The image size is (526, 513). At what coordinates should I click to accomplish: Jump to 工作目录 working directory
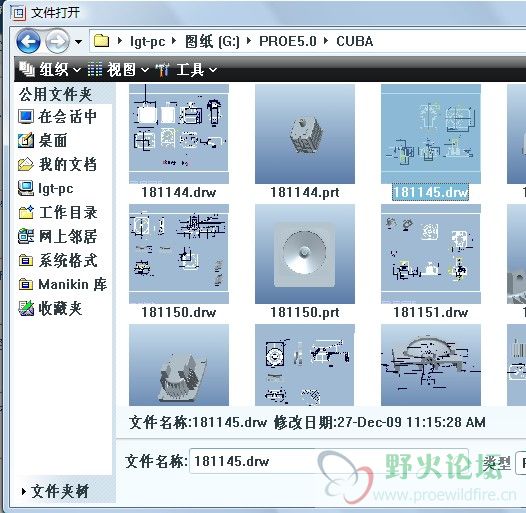tap(58, 212)
